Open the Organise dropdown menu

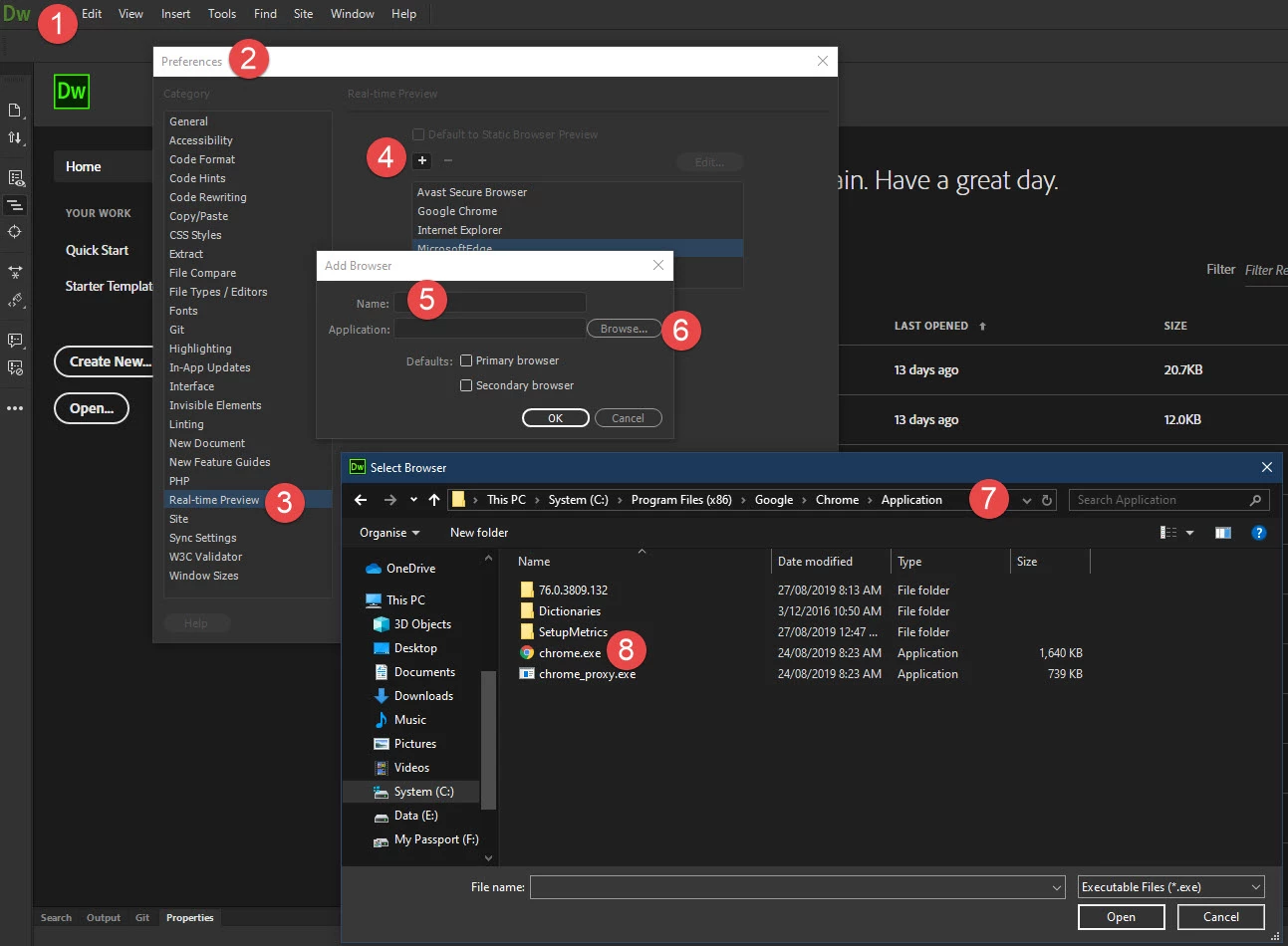389,533
